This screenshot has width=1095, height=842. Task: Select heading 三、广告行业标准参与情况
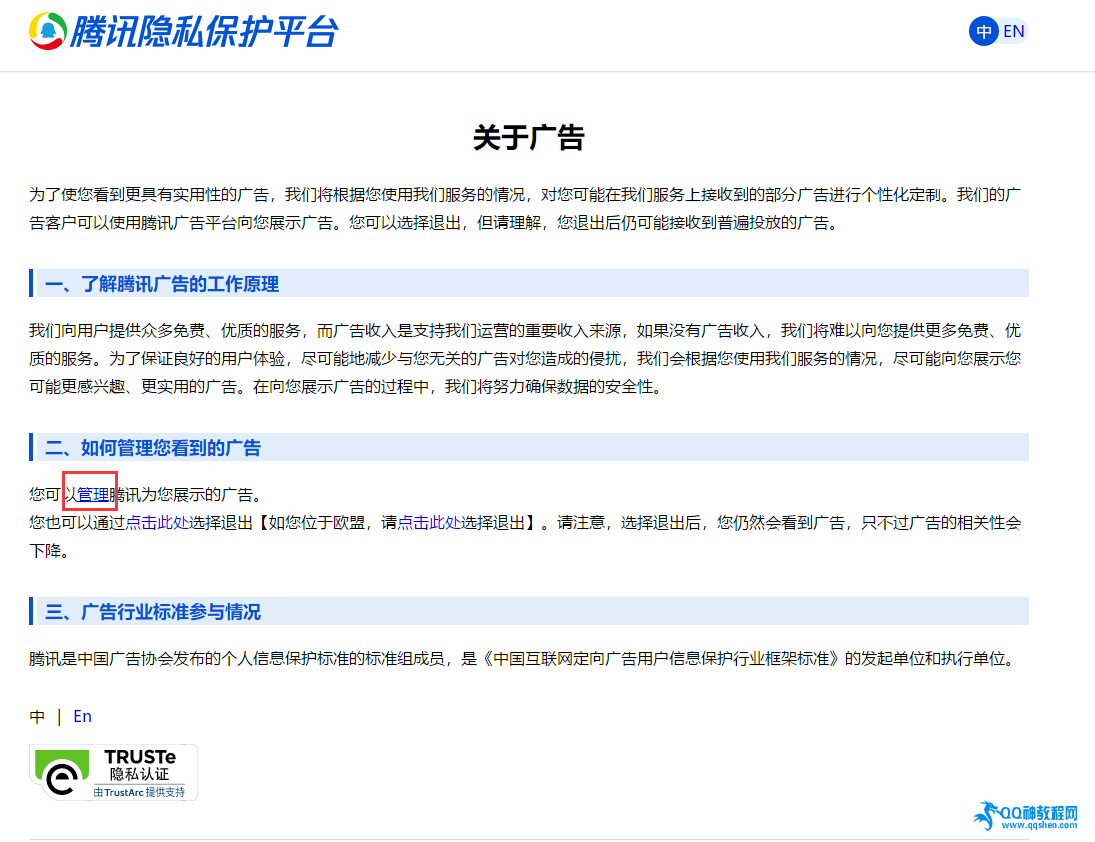click(153, 612)
